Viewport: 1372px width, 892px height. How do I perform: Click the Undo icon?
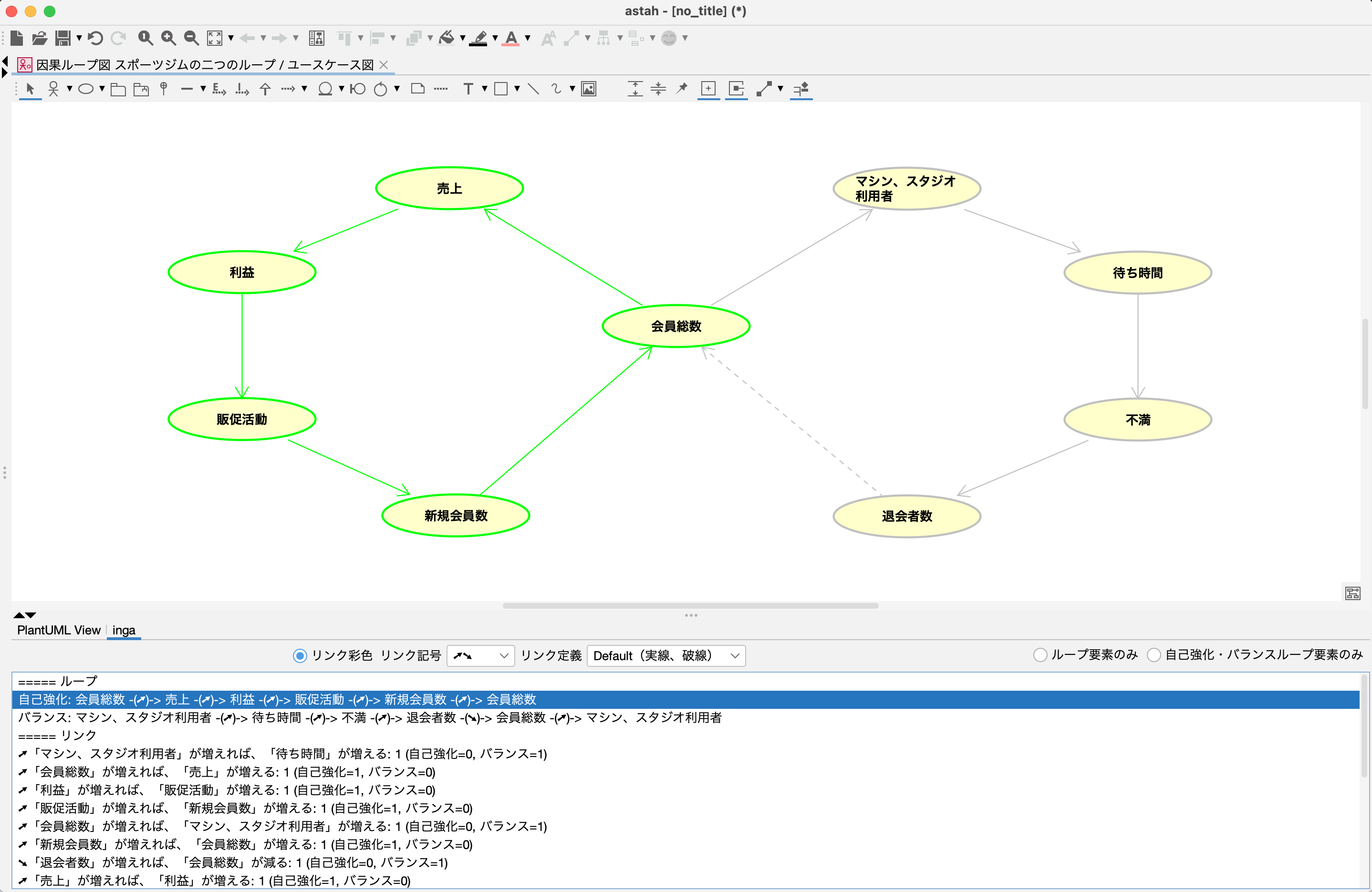[x=96, y=38]
